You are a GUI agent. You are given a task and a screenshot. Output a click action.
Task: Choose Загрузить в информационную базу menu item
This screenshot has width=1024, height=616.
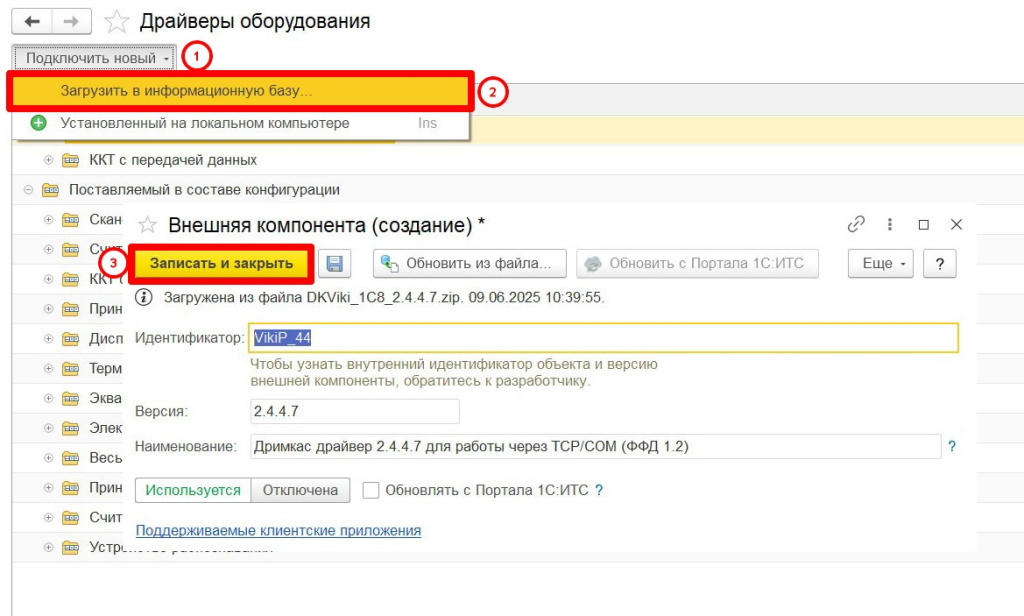186,91
